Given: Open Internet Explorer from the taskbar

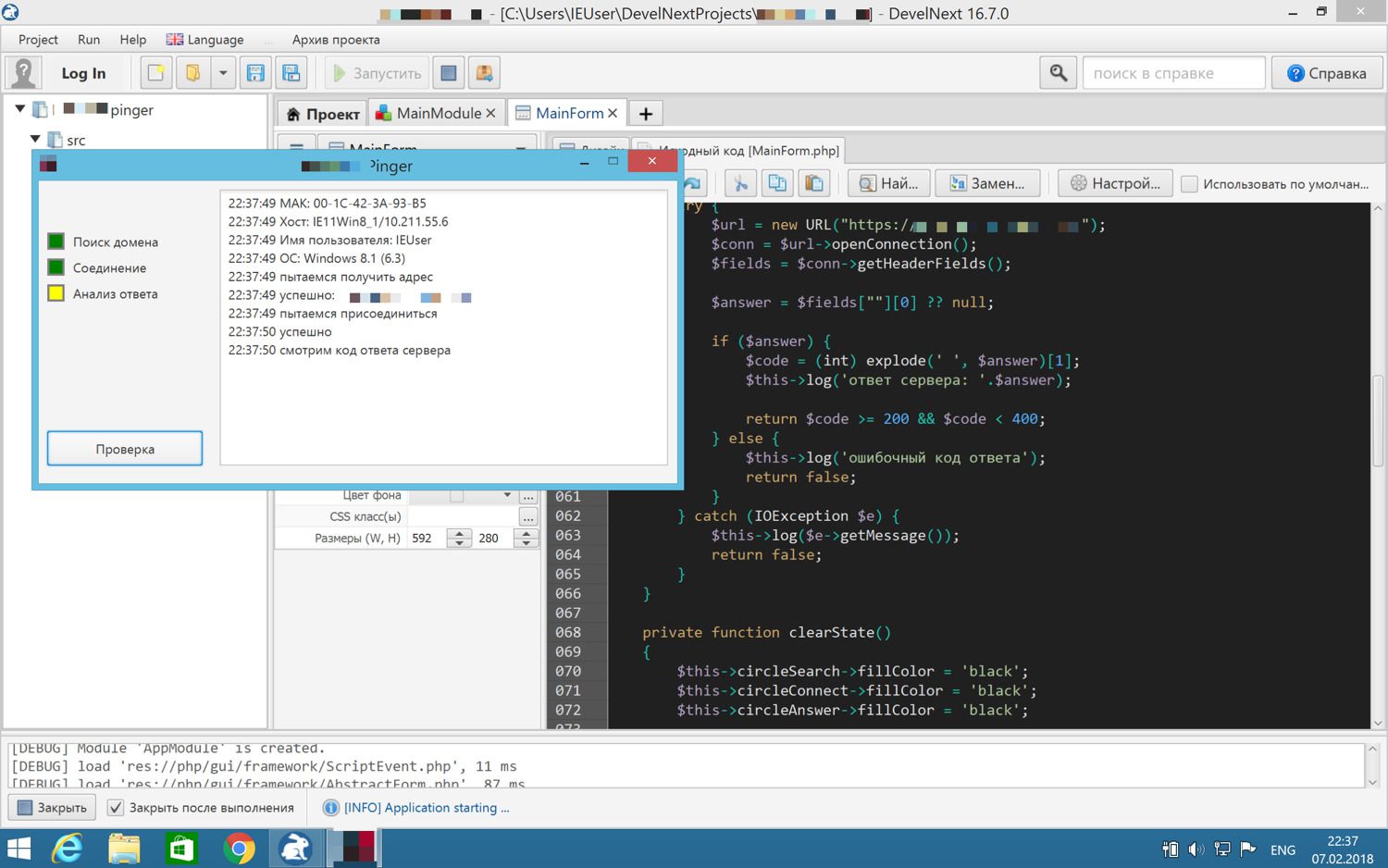Looking at the screenshot, I should tap(67, 848).
